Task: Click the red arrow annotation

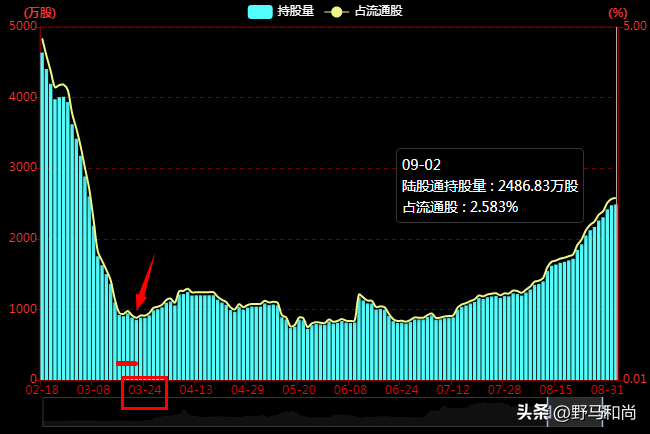Action: coord(145,282)
